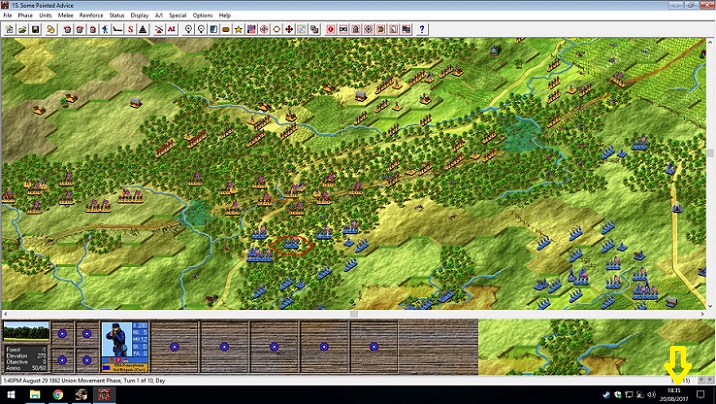Click the yellow ring toolbar icon

(276, 30)
